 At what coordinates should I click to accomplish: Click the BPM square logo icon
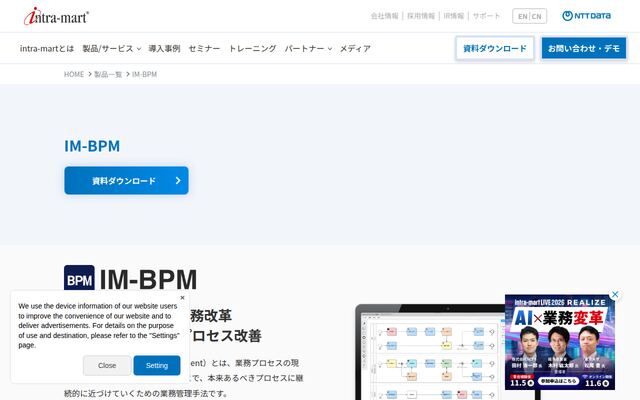click(79, 278)
